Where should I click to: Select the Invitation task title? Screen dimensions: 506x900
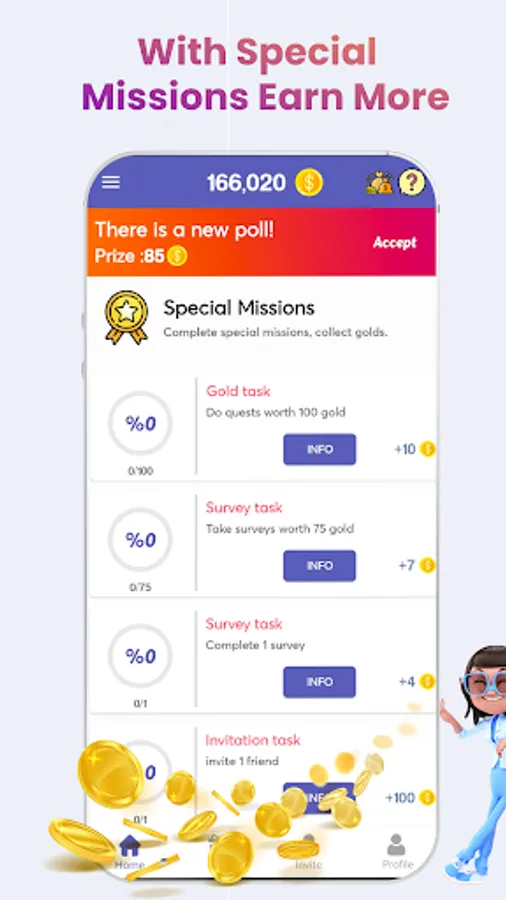pyautogui.click(x=253, y=740)
